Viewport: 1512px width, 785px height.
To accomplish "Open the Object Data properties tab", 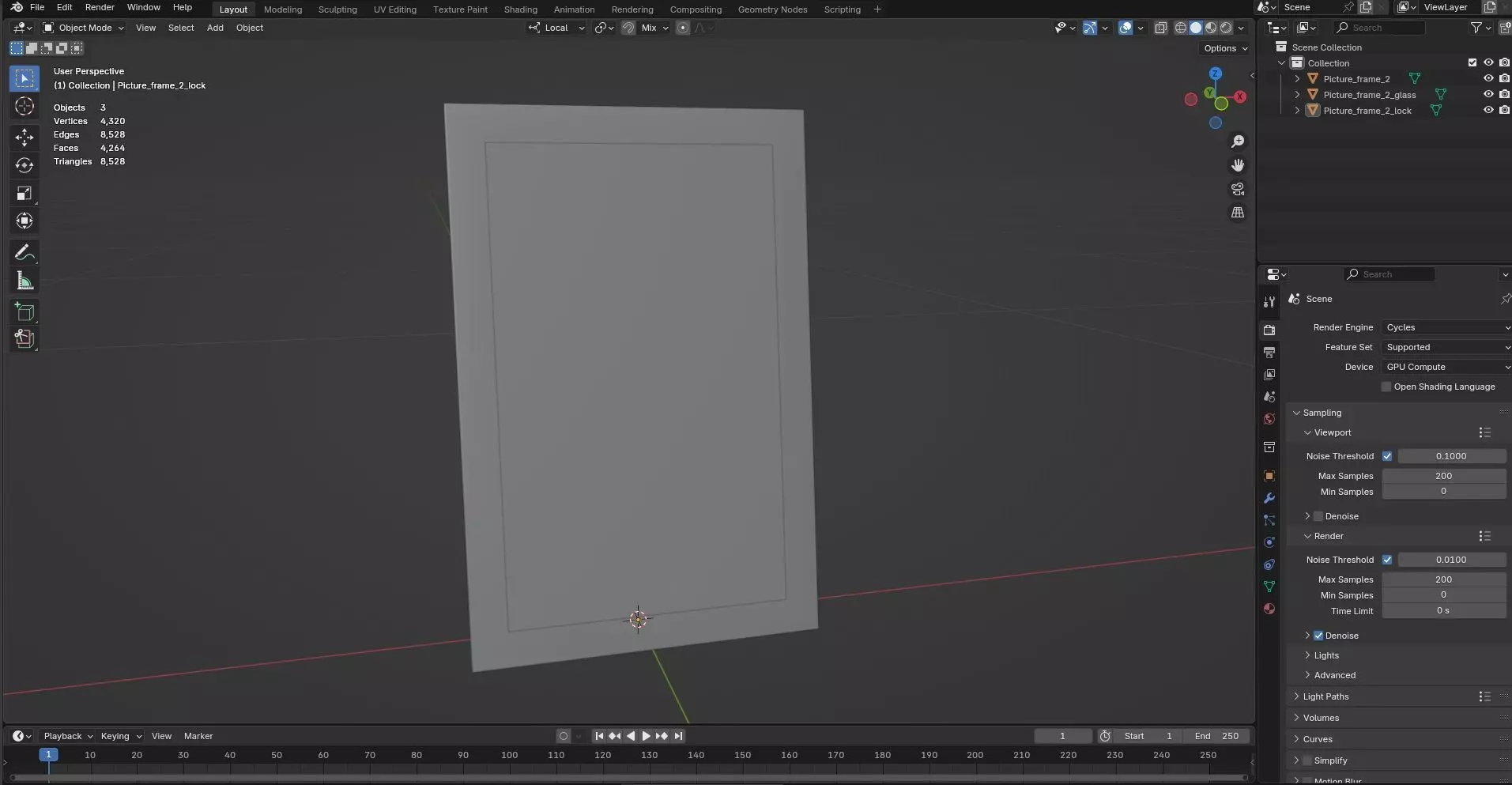I will [1269, 587].
